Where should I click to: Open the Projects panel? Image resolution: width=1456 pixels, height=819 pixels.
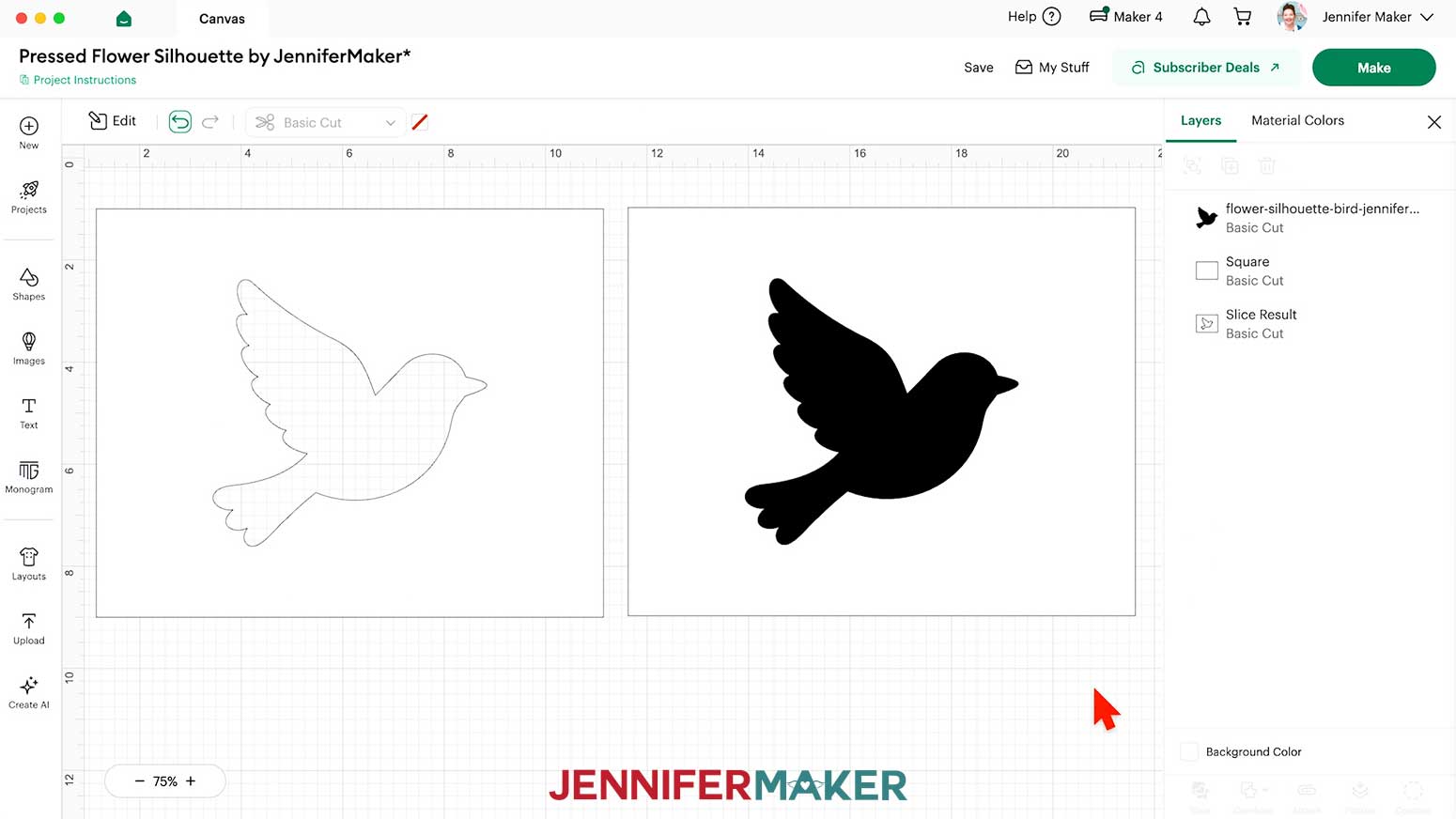[x=29, y=197]
